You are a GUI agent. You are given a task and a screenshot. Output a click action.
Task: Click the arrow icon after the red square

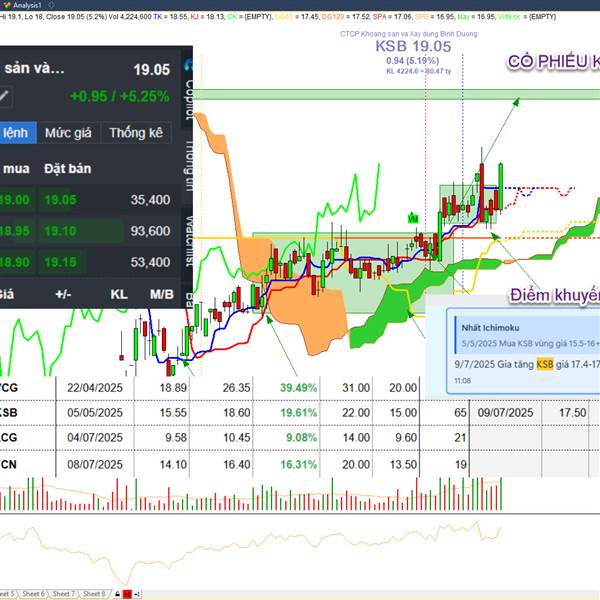[138, 594]
